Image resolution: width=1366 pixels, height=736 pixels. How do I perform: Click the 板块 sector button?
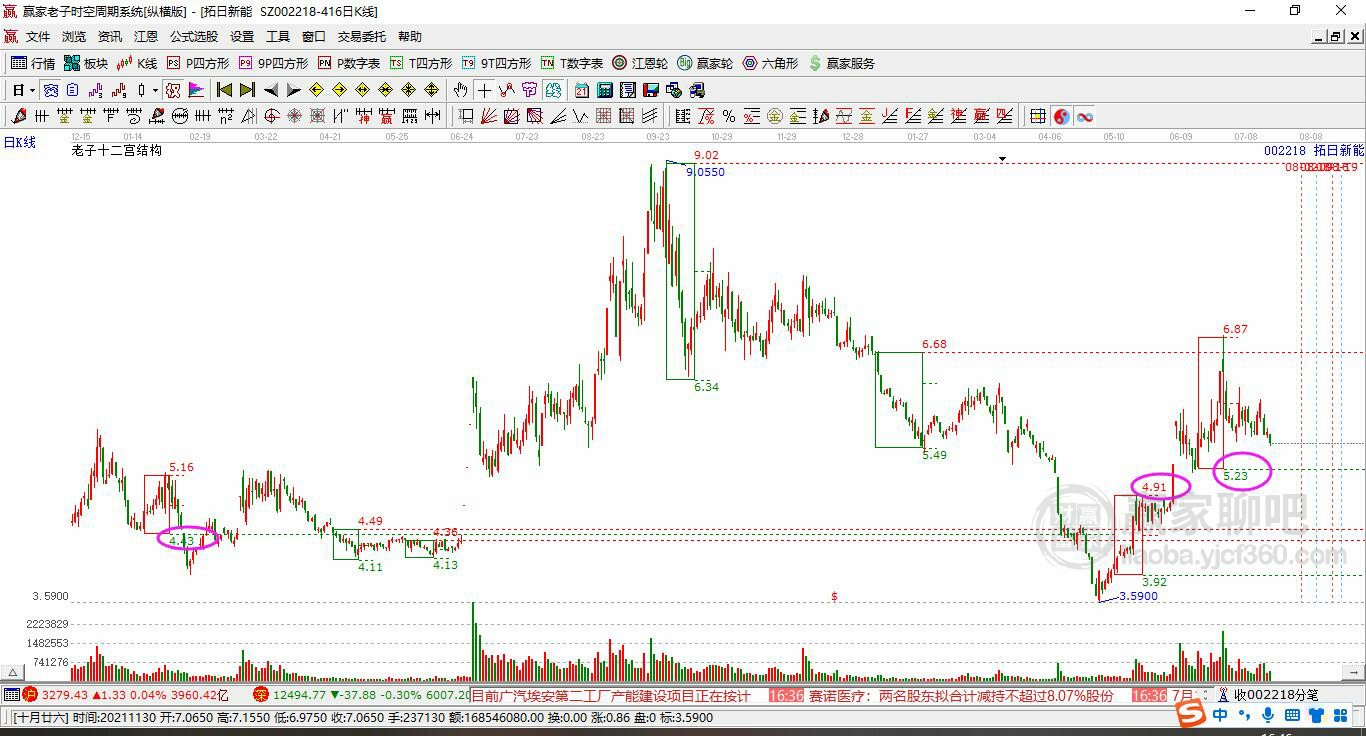coord(86,63)
